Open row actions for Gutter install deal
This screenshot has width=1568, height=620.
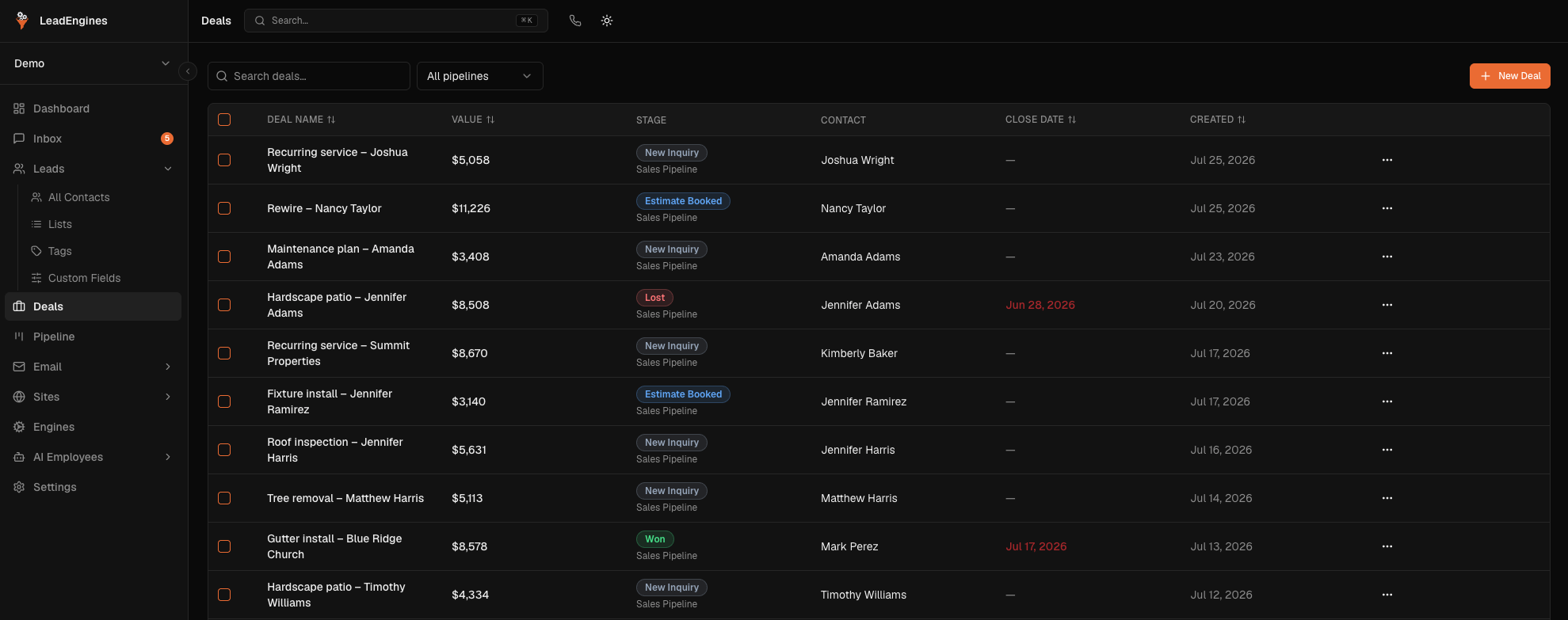point(1387,546)
